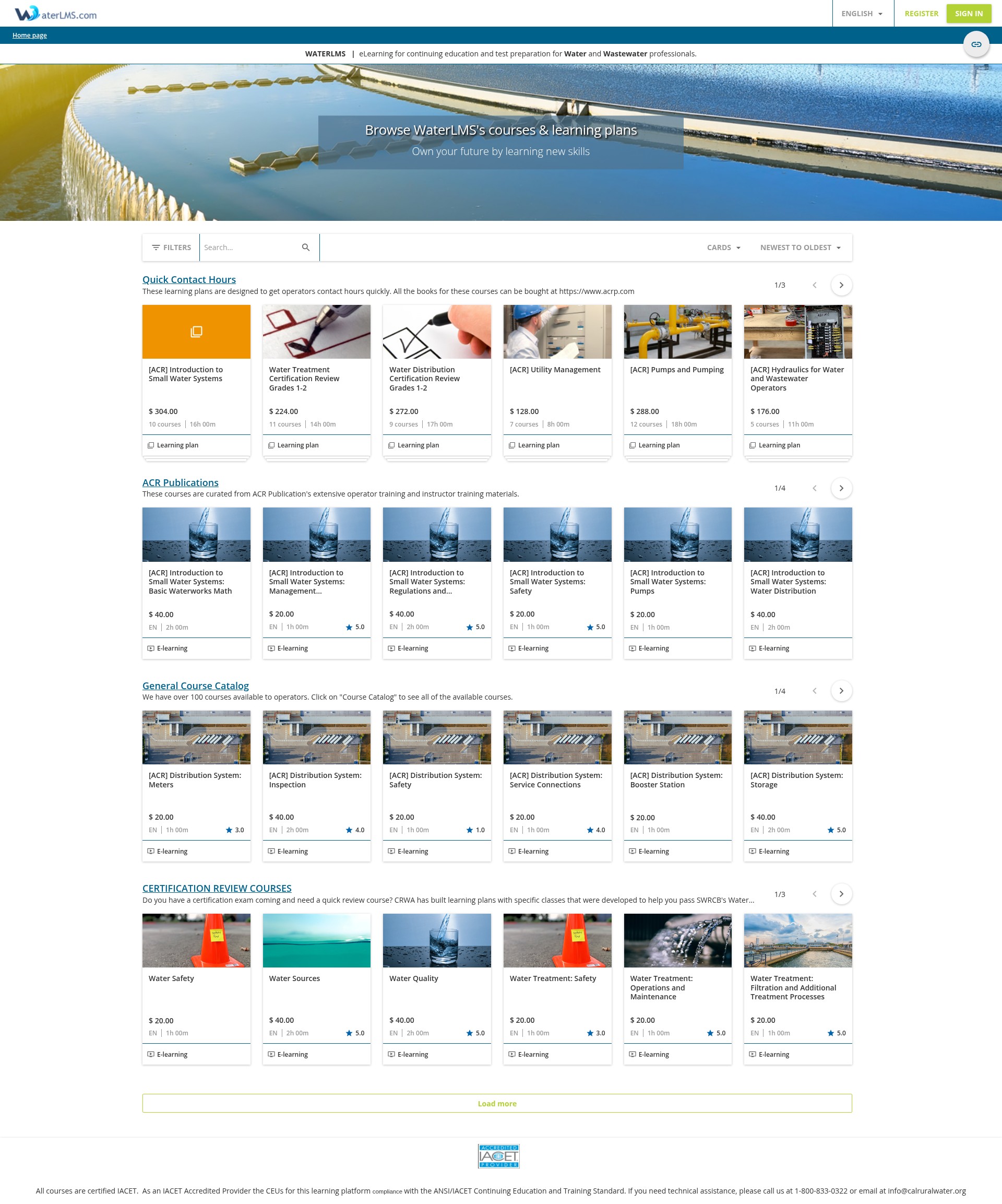Click the IACET Accredited Provider badge
The height and width of the screenshot is (1204, 1002).
pyautogui.click(x=499, y=1156)
